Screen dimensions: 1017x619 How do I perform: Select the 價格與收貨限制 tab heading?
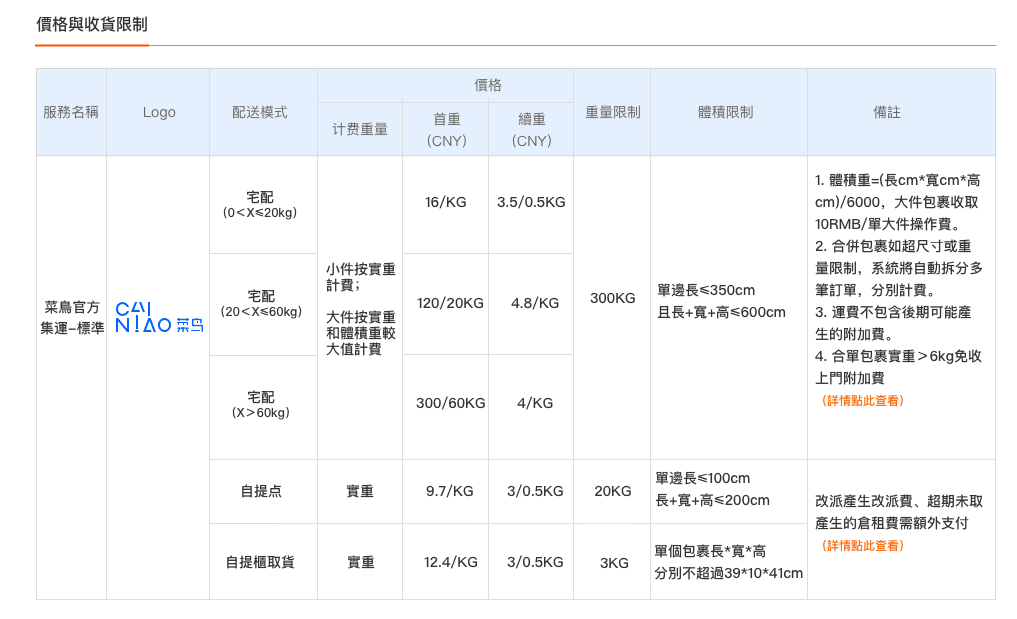pyautogui.click(x=92, y=25)
